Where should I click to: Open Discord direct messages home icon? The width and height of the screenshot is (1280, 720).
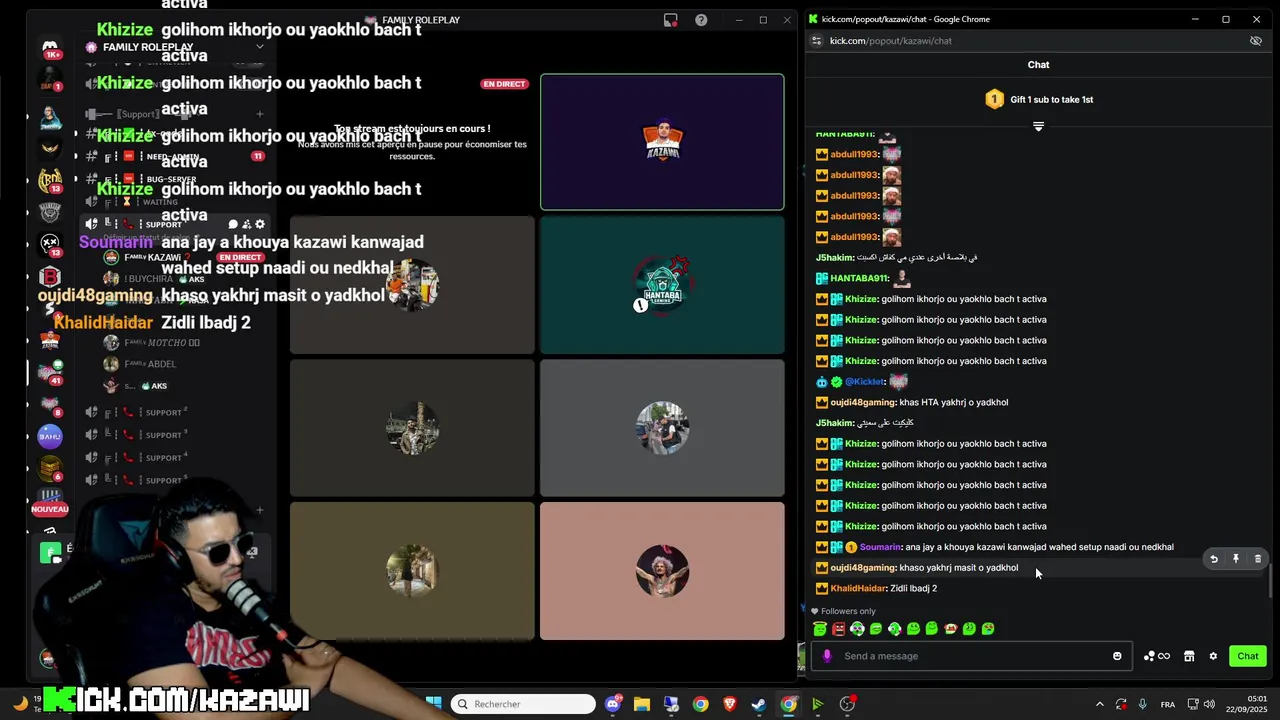tap(49, 47)
